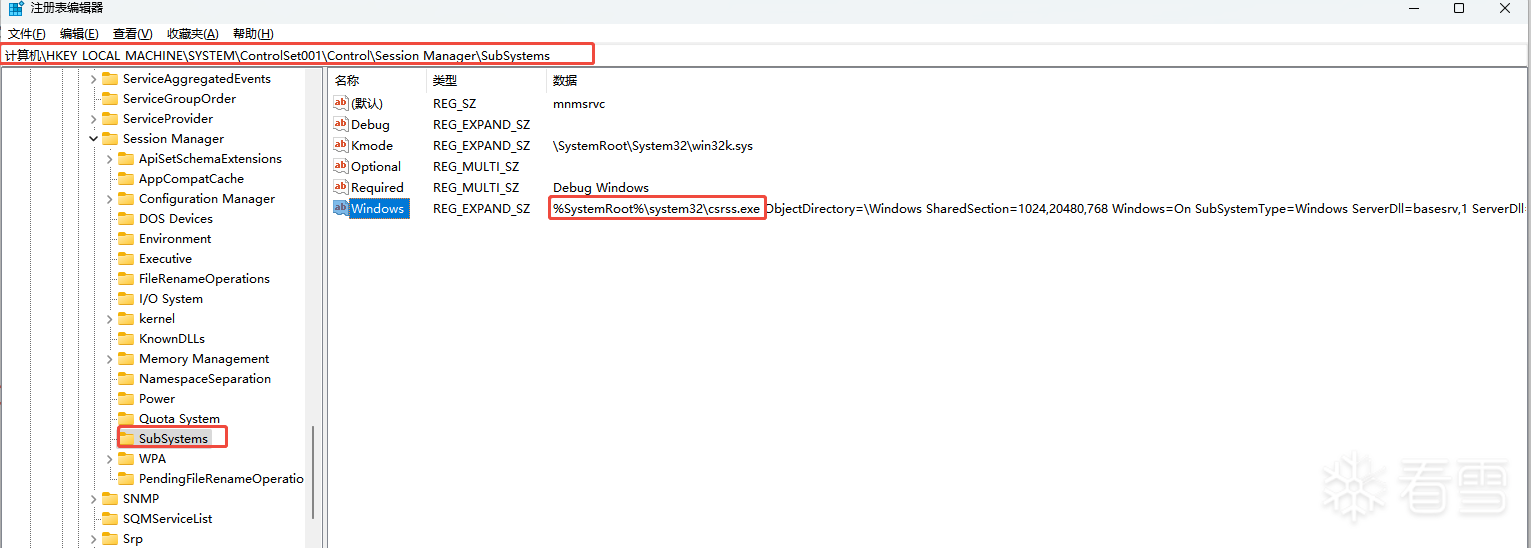Click REG_MULTI_SZ type in Optional row
Screen dimensions: 1531x548
coord(476,167)
